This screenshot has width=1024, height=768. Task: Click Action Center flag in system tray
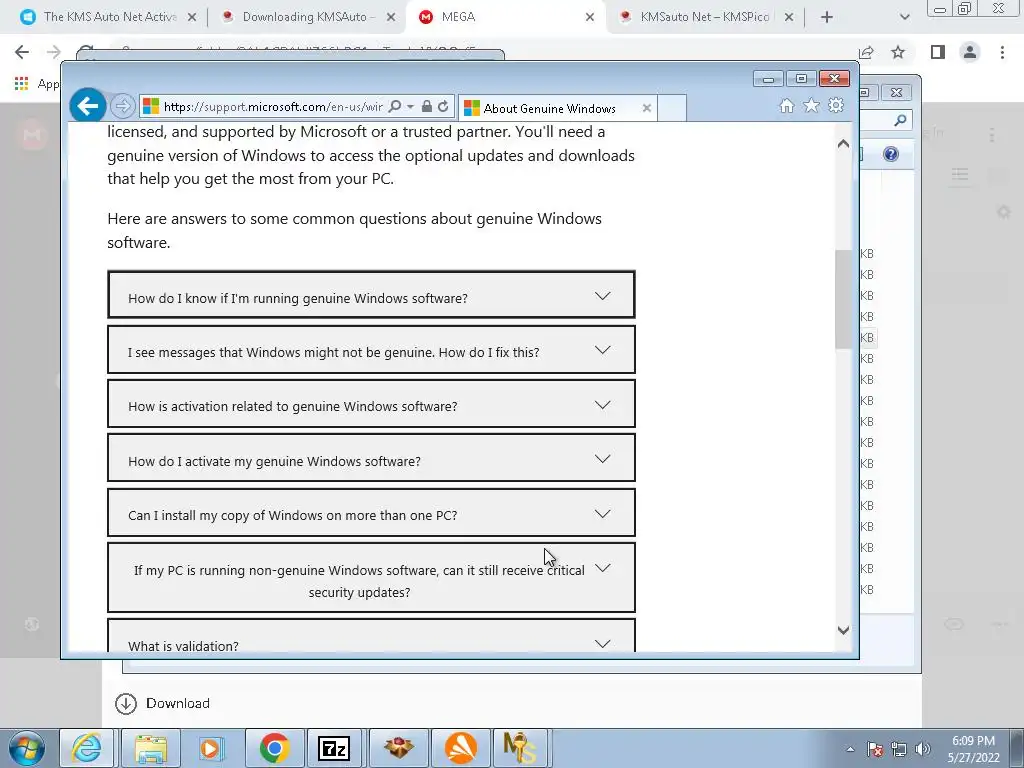(x=875, y=749)
